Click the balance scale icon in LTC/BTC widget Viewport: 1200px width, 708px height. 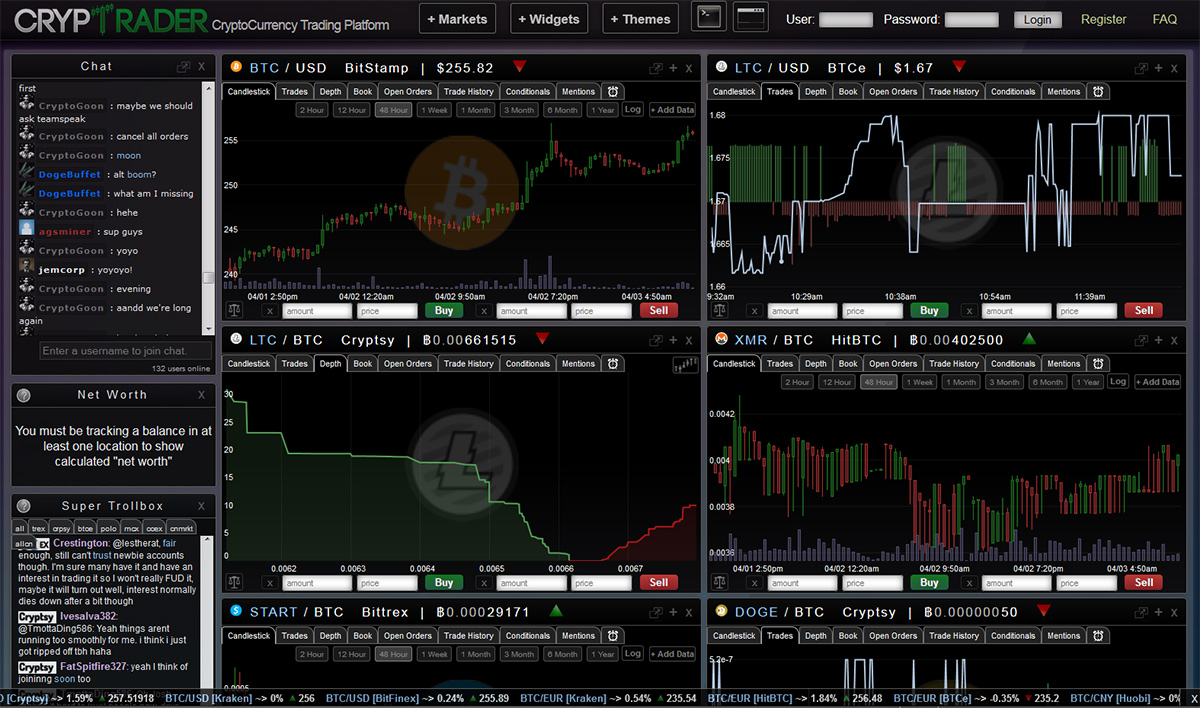pyautogui.click(x=234, y=583)
